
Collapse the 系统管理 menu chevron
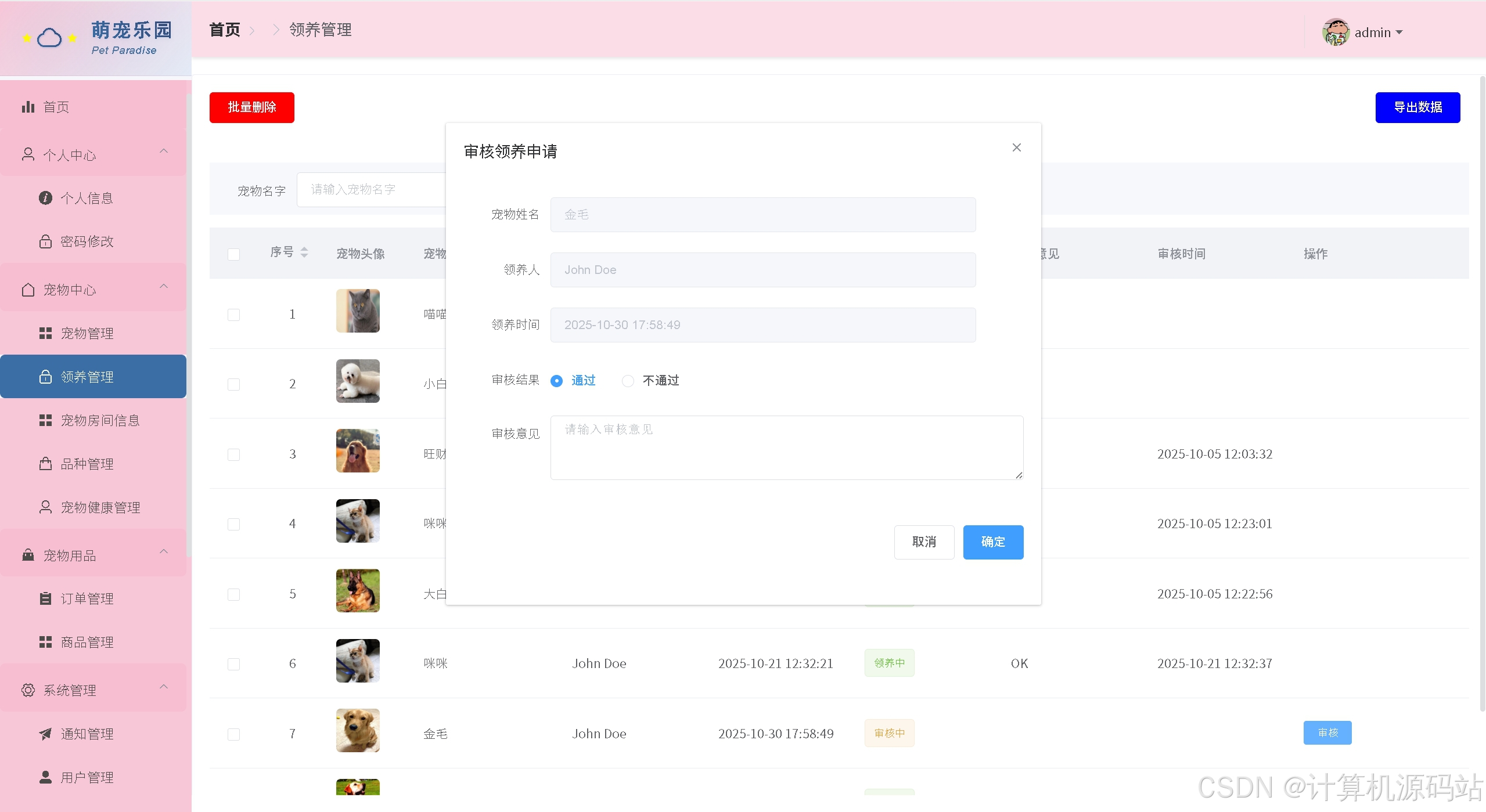(x=164, y=687)
